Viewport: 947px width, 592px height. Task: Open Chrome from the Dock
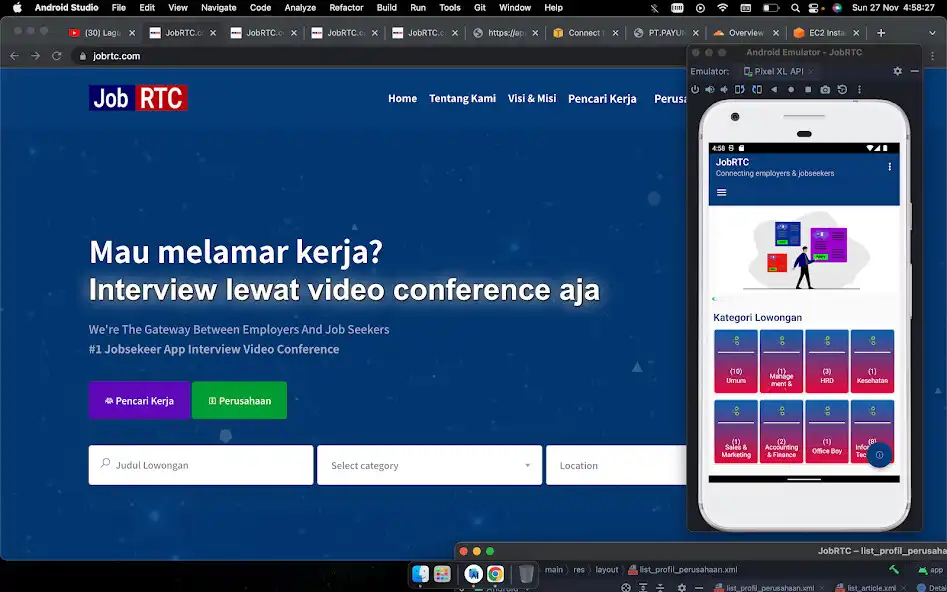click(495, 573)
